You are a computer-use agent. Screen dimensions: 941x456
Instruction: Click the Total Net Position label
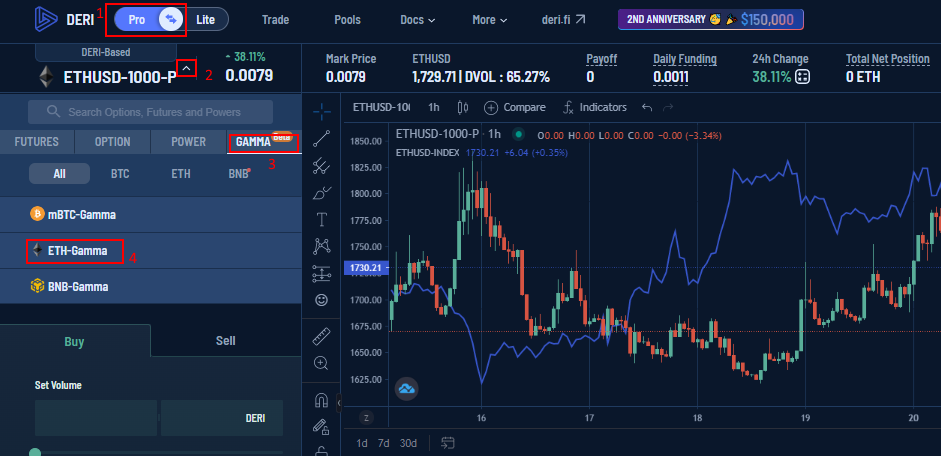tap(888, 59)
